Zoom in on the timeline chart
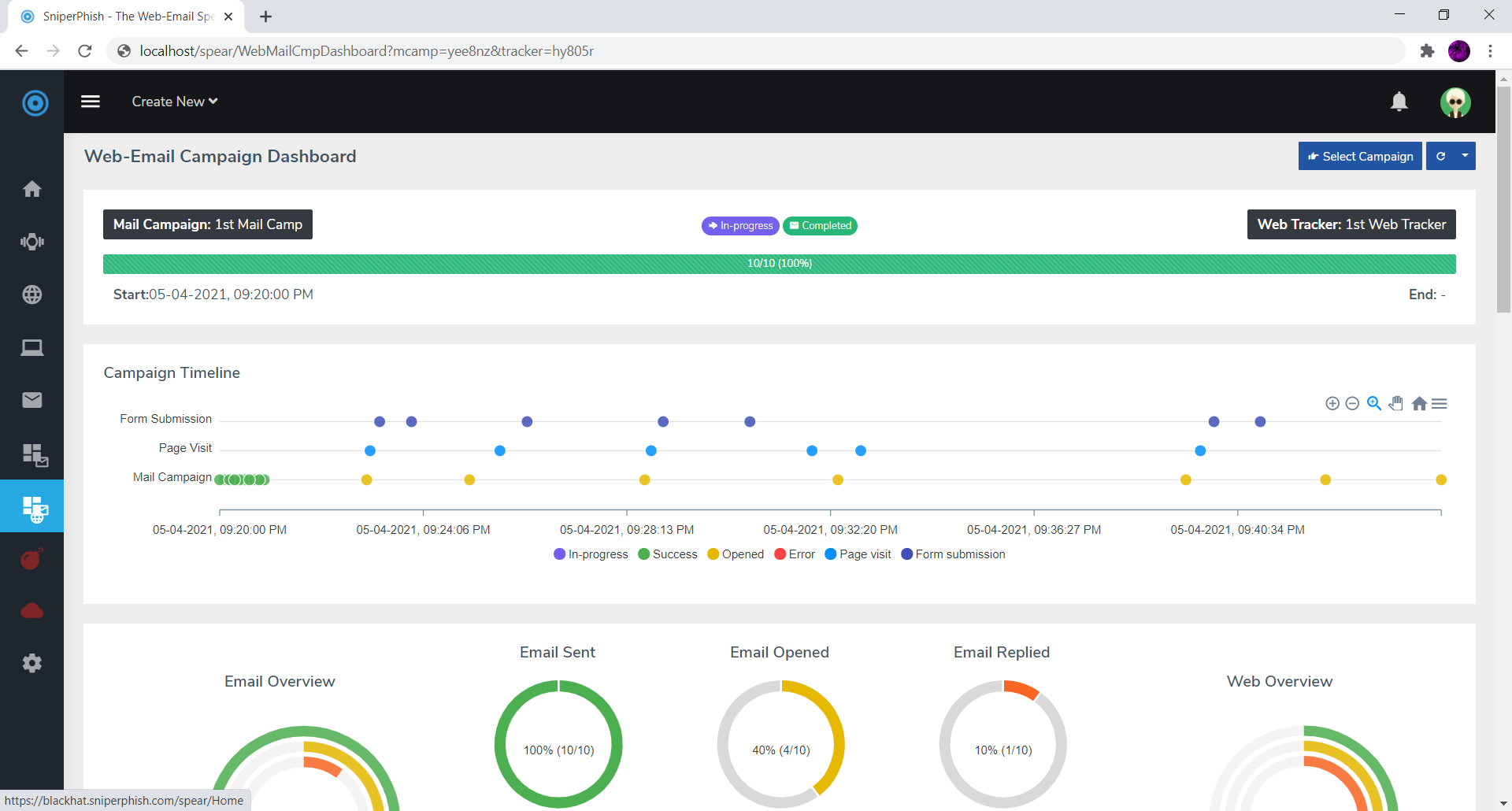The image size is (1512, 811). tap(1332, 403)
